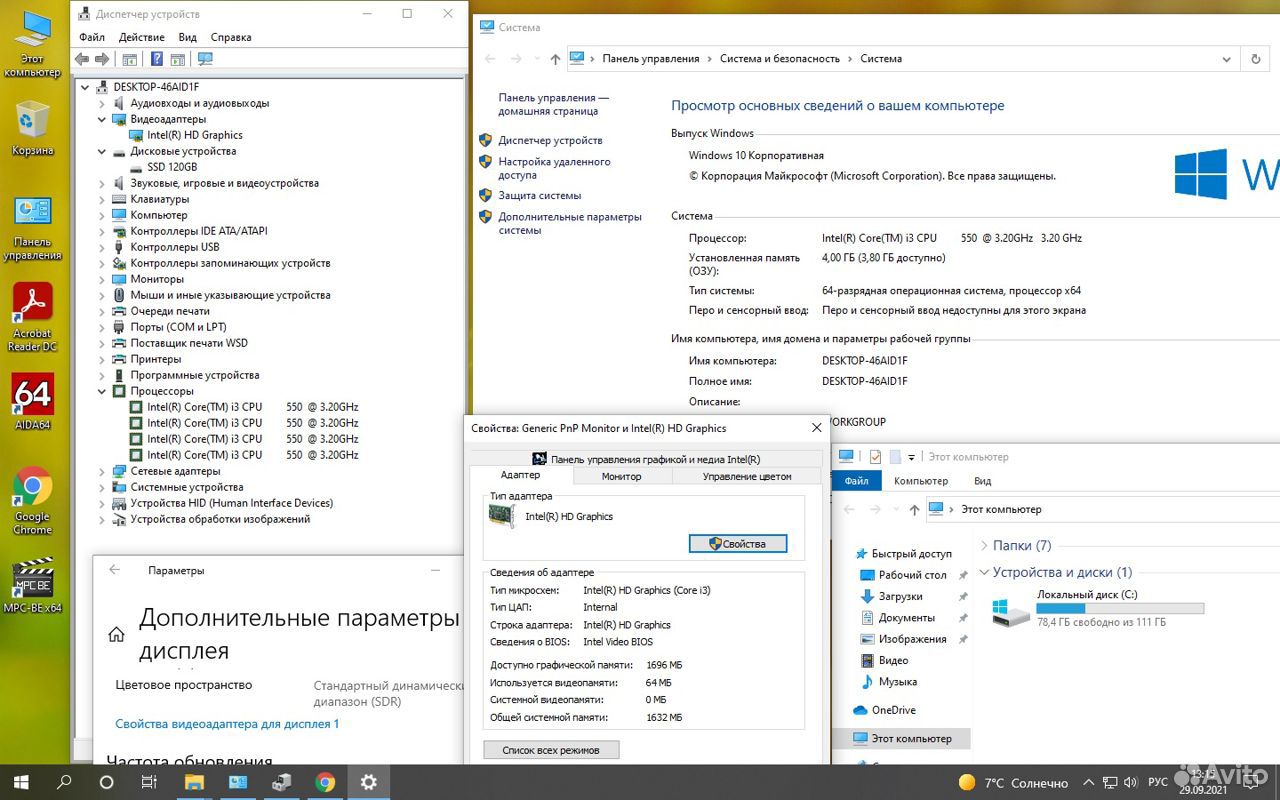This screenshot has height=800, width=1280.
Task: Open Компьютер ribbon tab in Explorer
Action: pyautogui.click(x=921, y=481)
